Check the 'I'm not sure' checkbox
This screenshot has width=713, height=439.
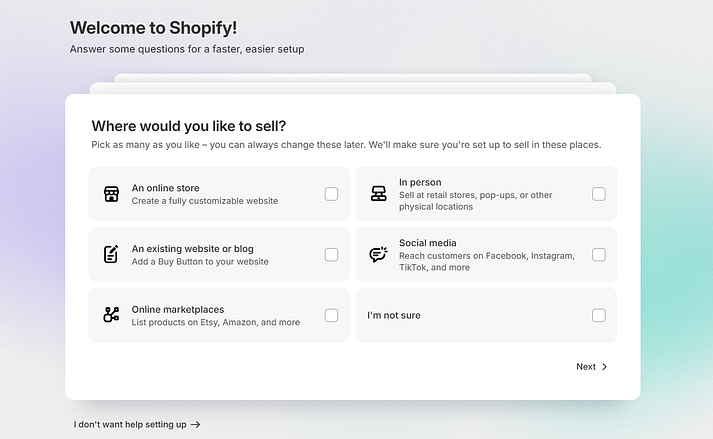[x=599, y=315]
